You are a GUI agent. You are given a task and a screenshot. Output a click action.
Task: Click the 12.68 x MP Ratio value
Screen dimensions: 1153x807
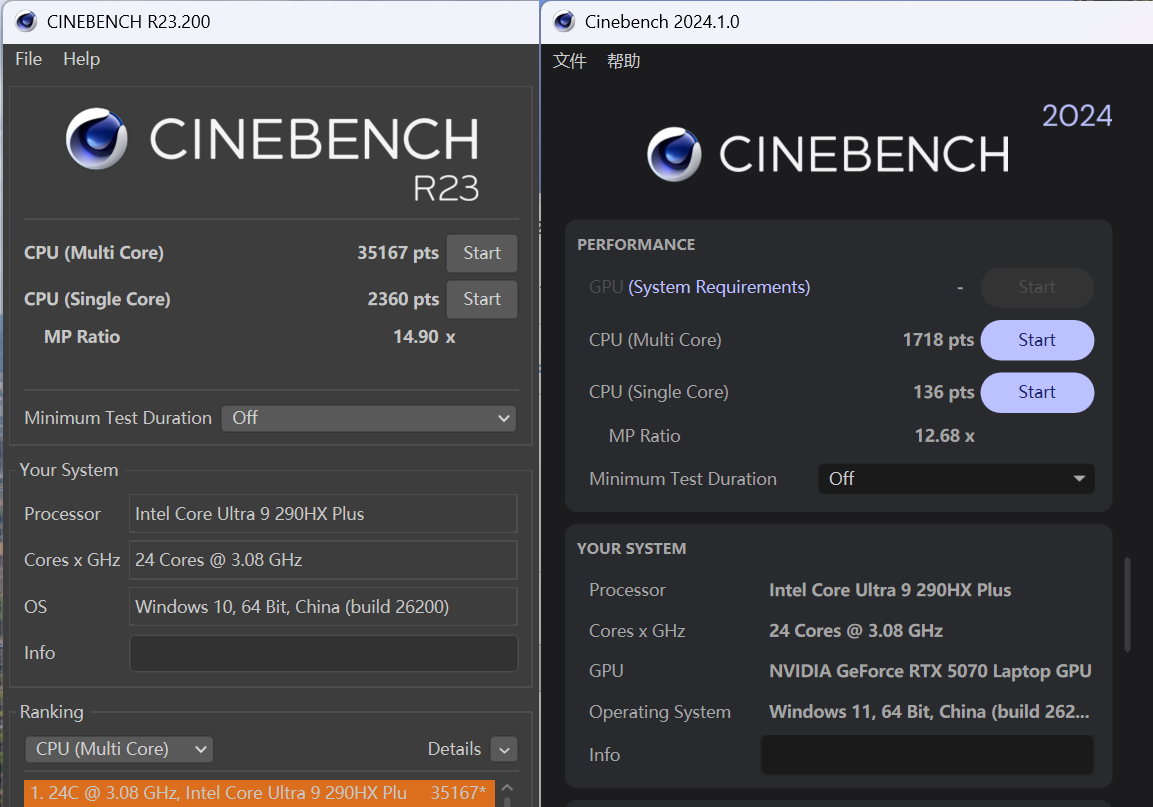[x=944, y=436]
